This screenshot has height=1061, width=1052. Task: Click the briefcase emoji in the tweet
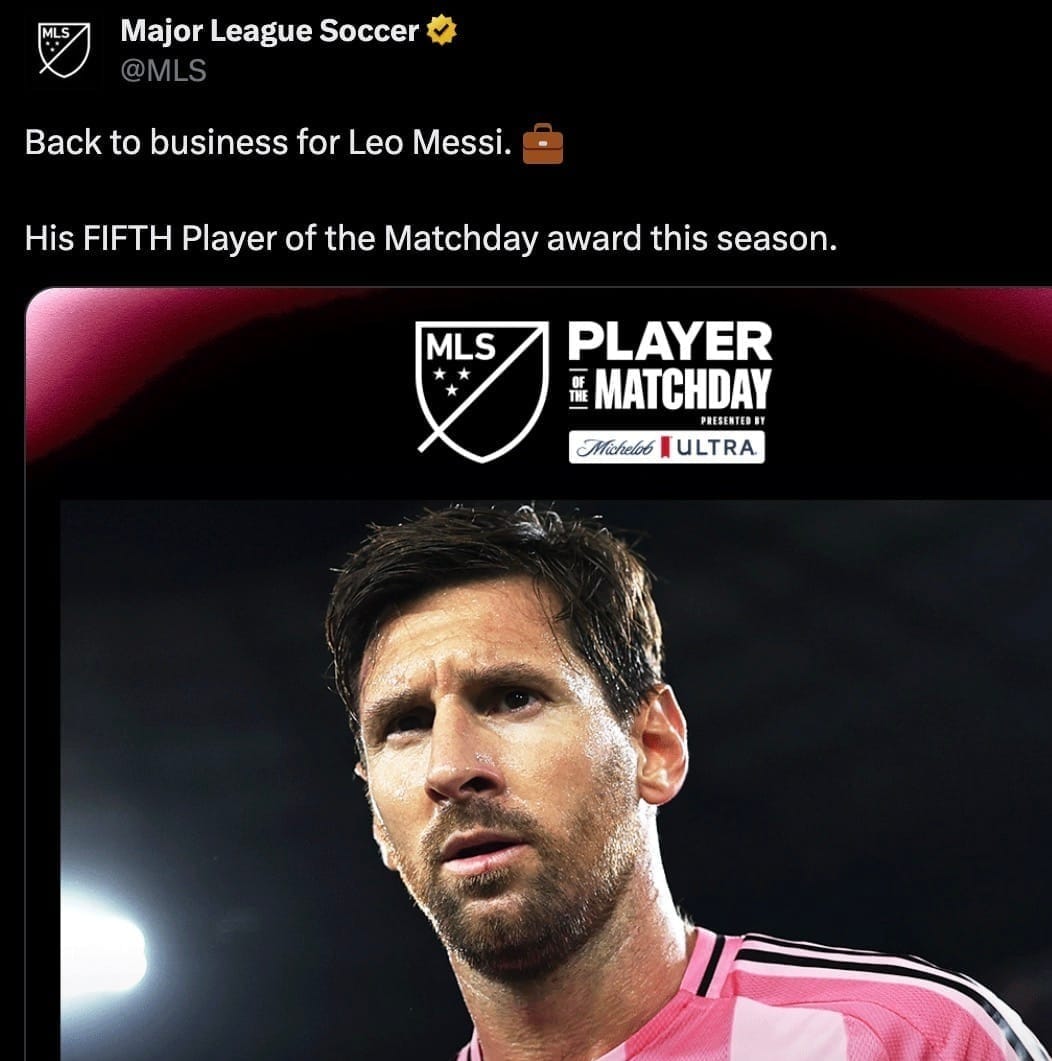[x=543, y=143]
